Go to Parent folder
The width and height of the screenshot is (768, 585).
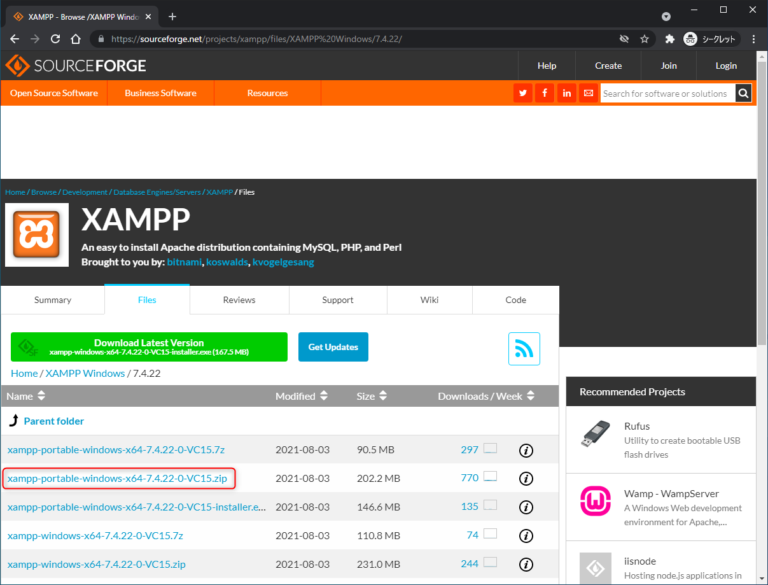[54, 421]
